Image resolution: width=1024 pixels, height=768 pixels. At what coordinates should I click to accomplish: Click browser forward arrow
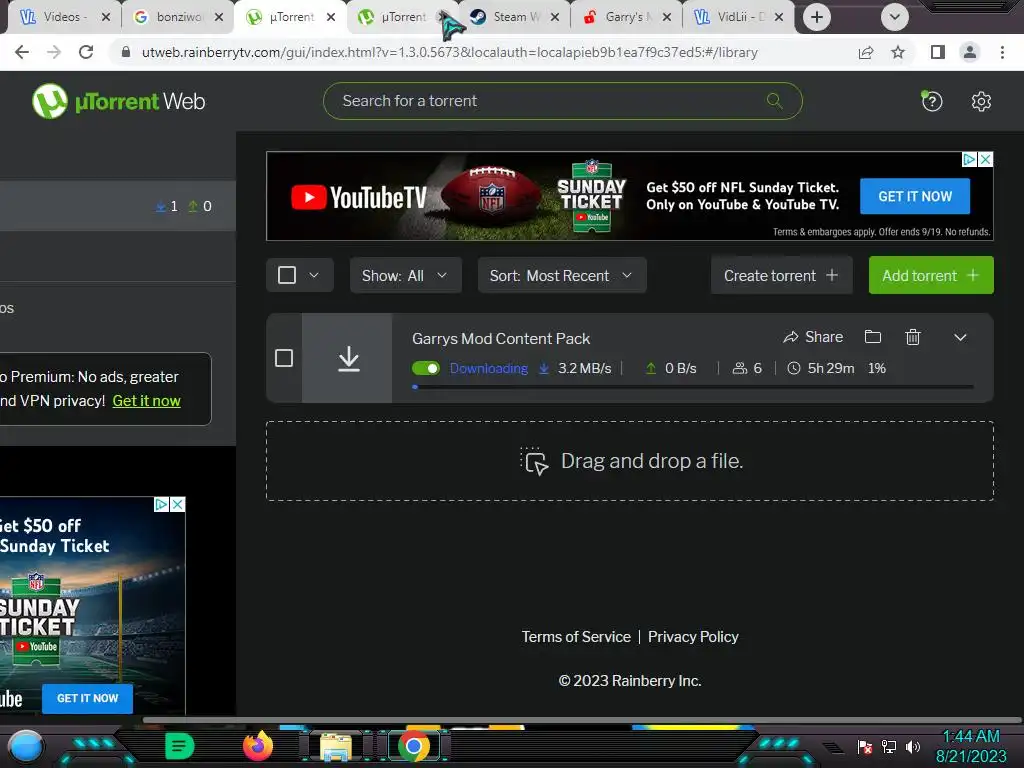(54, 52)
